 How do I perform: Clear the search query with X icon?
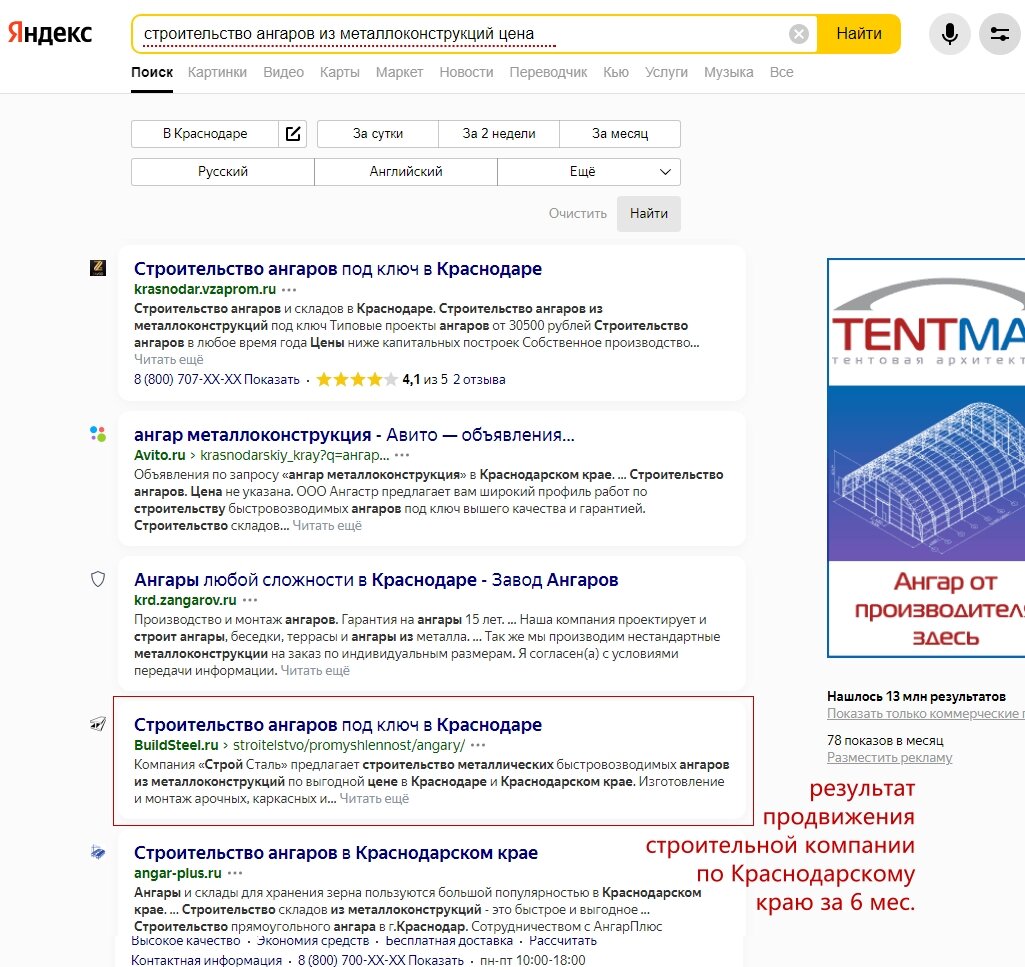[x=799, y=34]
